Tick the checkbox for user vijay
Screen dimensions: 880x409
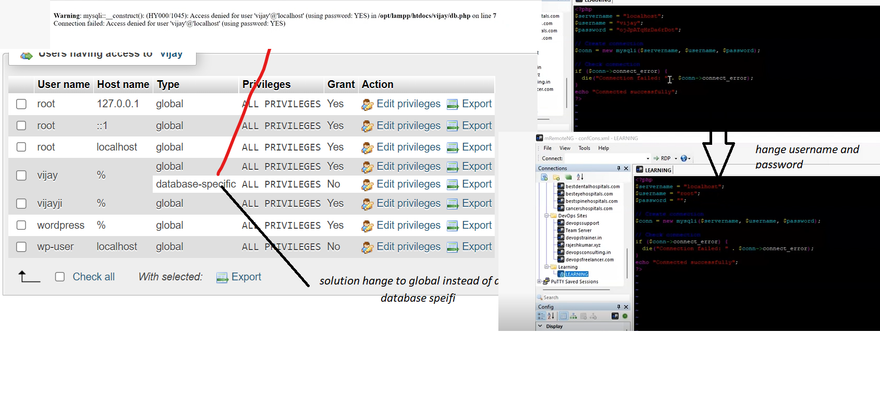pos(21,175)
